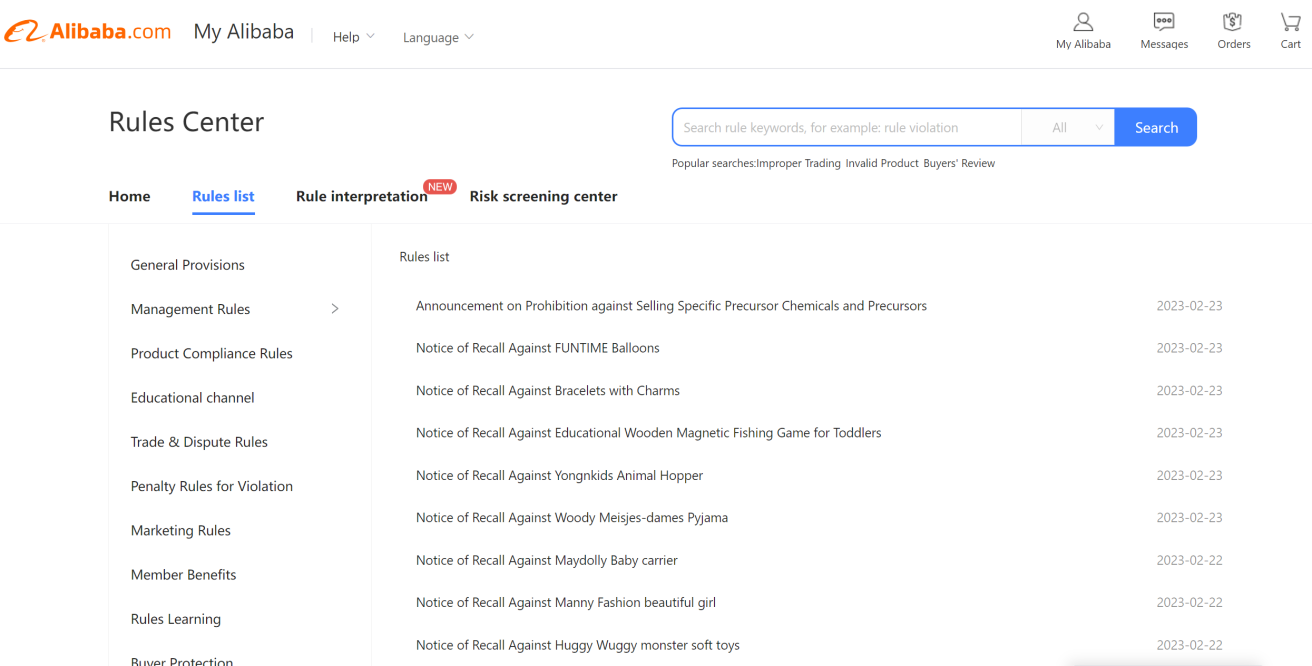This screenshot has width=1312, height=666.
Task: Open the Cart icon
Action: 1291,31
